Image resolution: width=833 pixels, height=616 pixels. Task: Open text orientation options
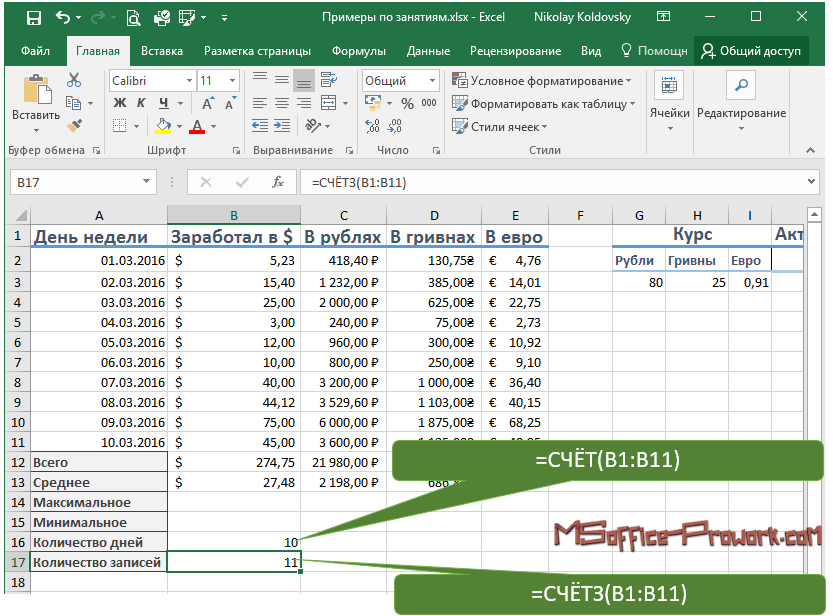coord(312,126)
